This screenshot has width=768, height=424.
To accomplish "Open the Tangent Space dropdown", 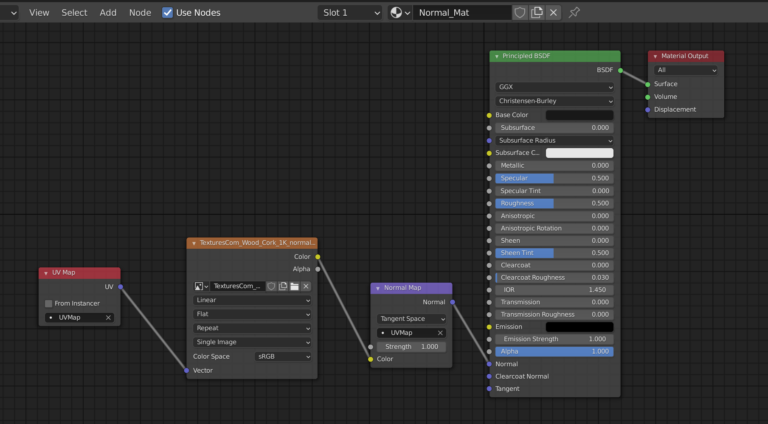I will coord(411,319).
